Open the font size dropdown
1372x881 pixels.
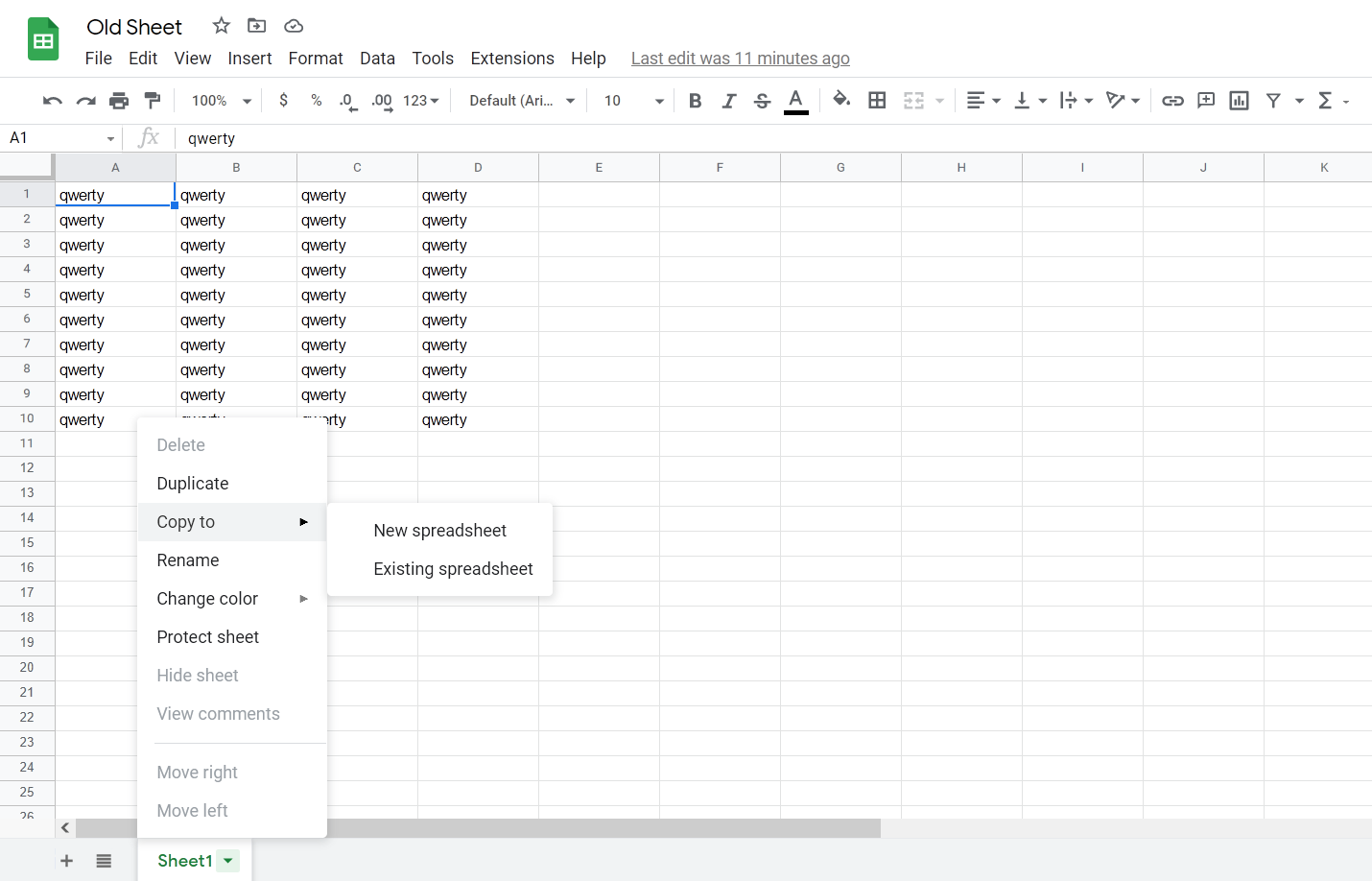coord(634,101)
